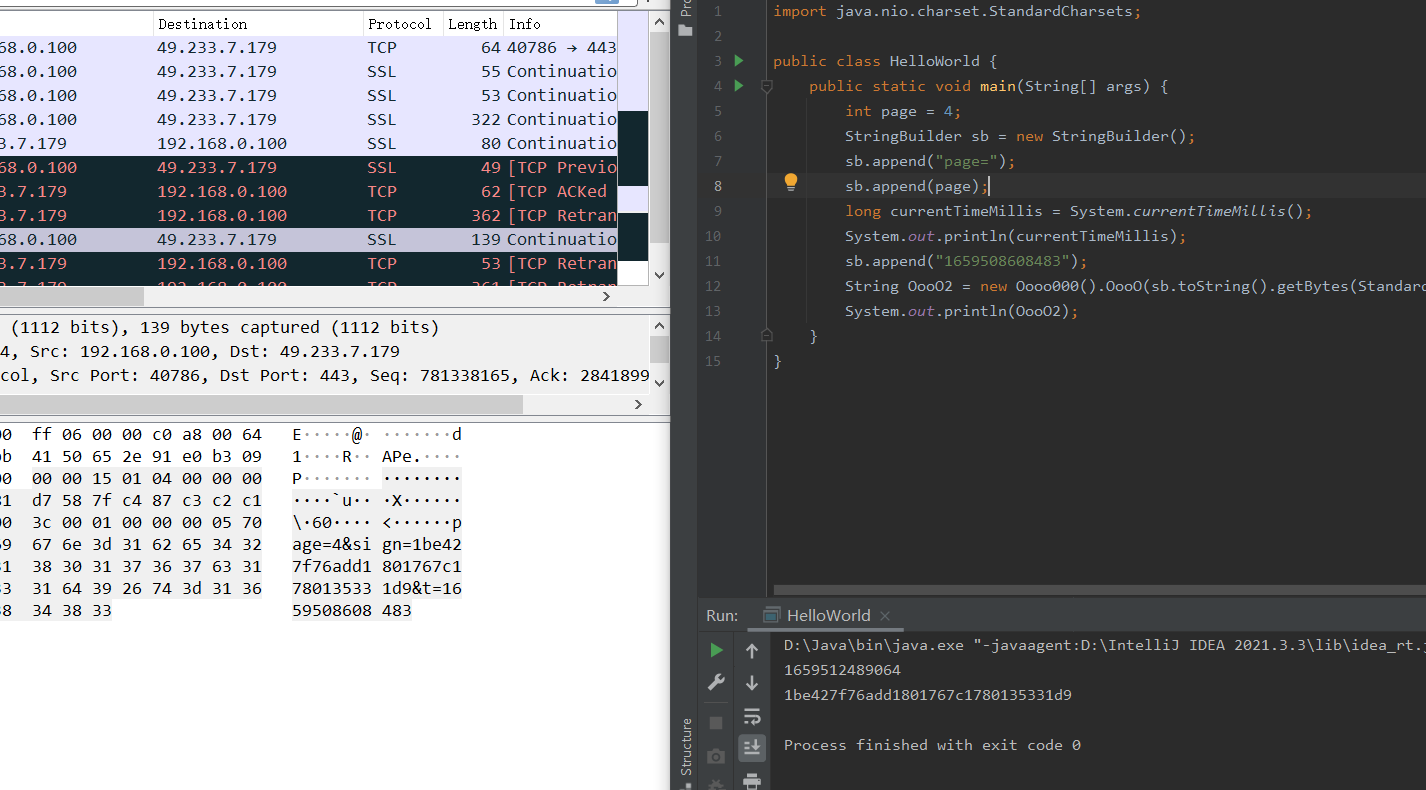The image size is (1426, 790).
Task: Click the fold marker at main's closing brace
Action: click(767, 336)
